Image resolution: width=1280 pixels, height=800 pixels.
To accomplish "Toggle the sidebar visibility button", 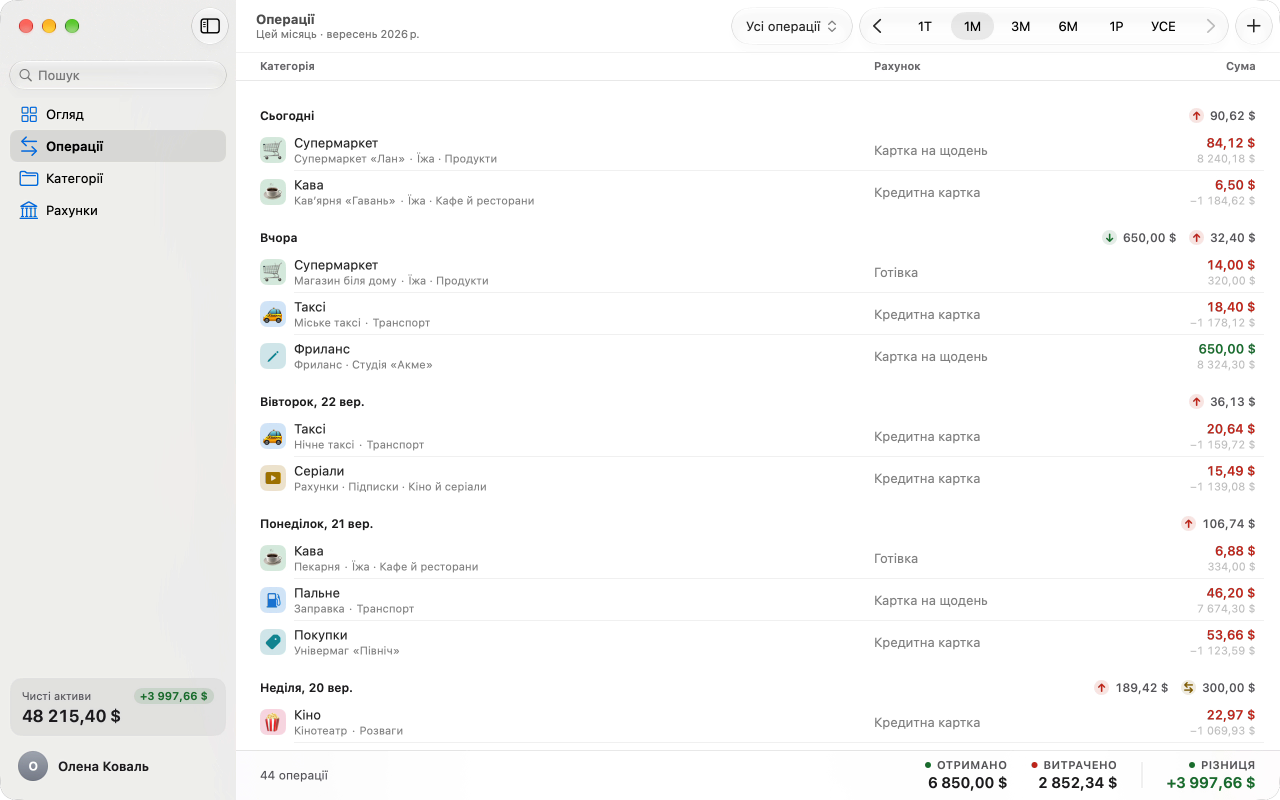I will tap(210, 26).
